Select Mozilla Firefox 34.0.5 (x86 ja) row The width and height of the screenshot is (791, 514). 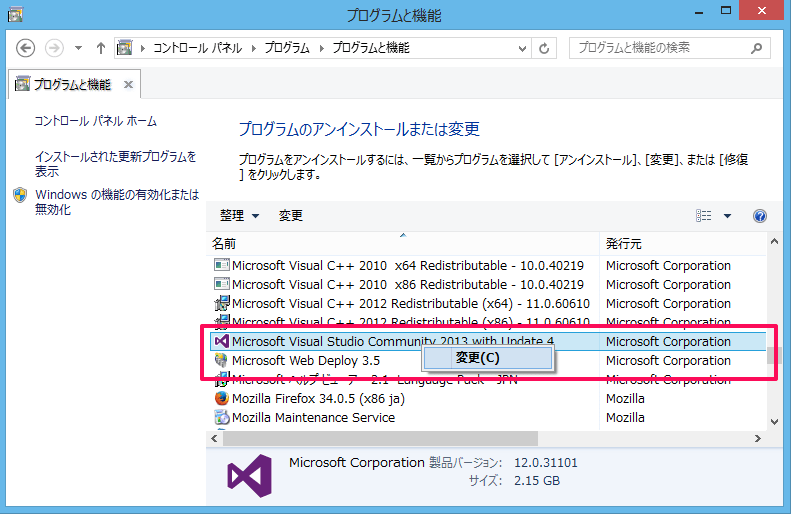(487, 398)
